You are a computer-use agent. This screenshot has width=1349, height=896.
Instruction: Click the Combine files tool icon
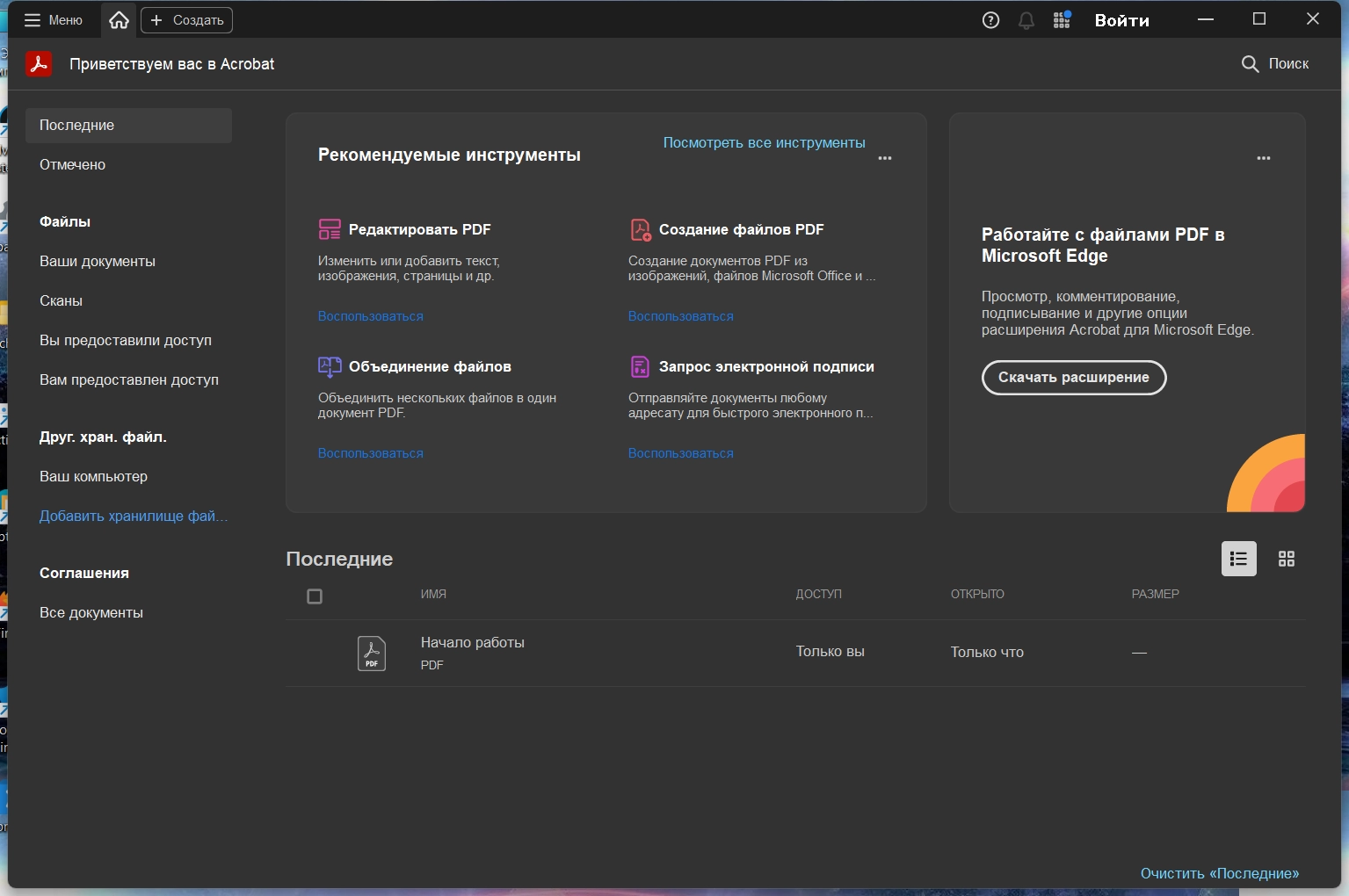[330, 366]
